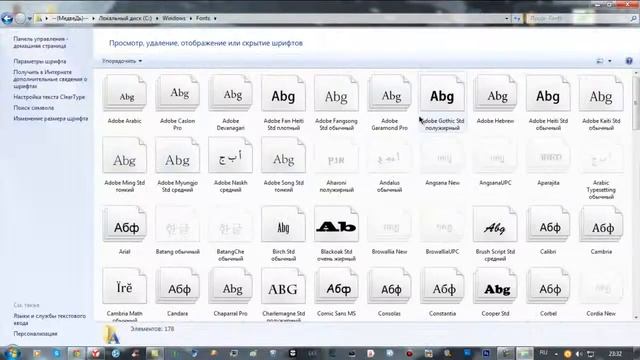Select the Constantia font icon

coord(442,286)
